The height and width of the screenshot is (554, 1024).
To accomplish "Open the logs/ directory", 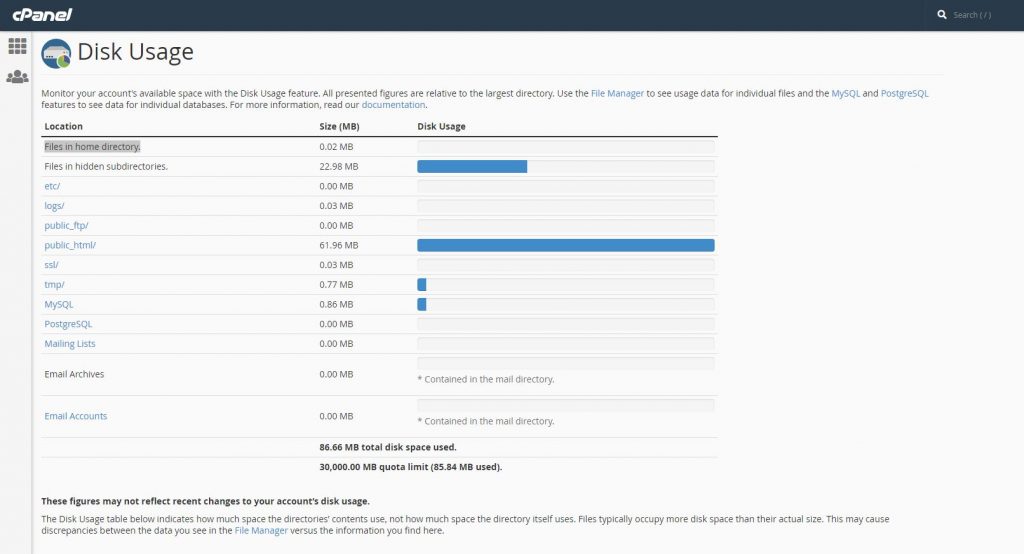I will (x=54, y=206).
